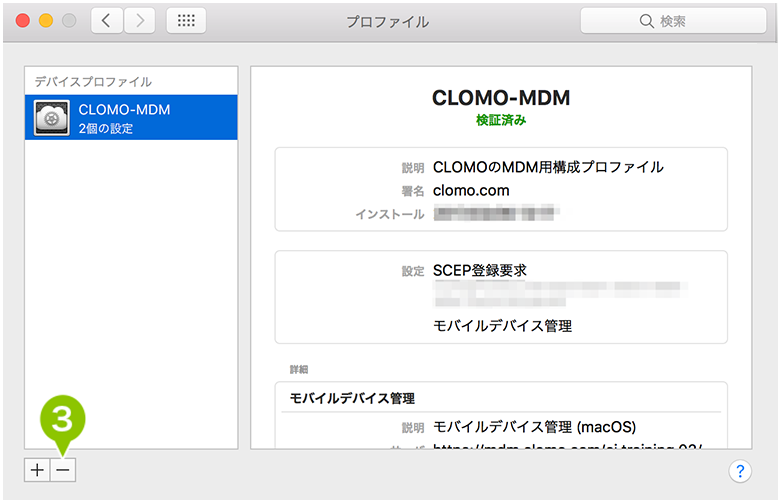
Task: Click the green 検証済み status text
Action: click(x=501, y=120)
